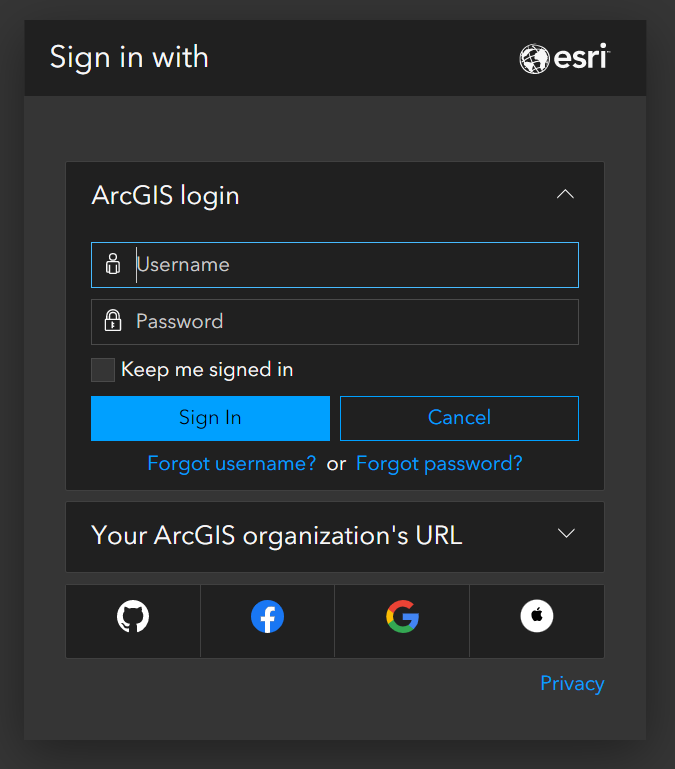This screenshot has width=675, height=769.
Task: Open the Forgot username? link
Action: [232, 464]
